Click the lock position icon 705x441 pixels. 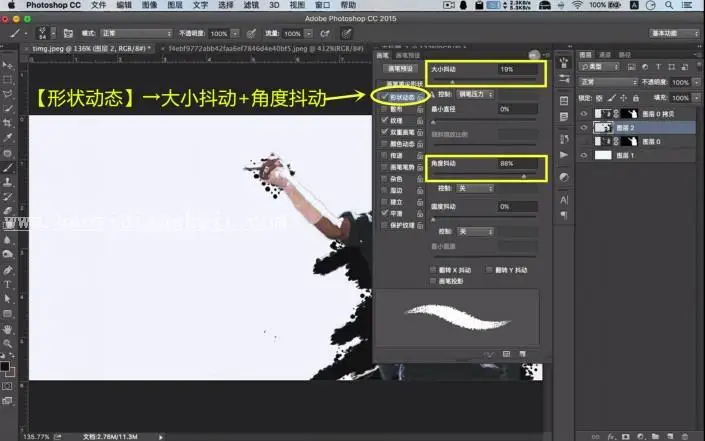624,98
